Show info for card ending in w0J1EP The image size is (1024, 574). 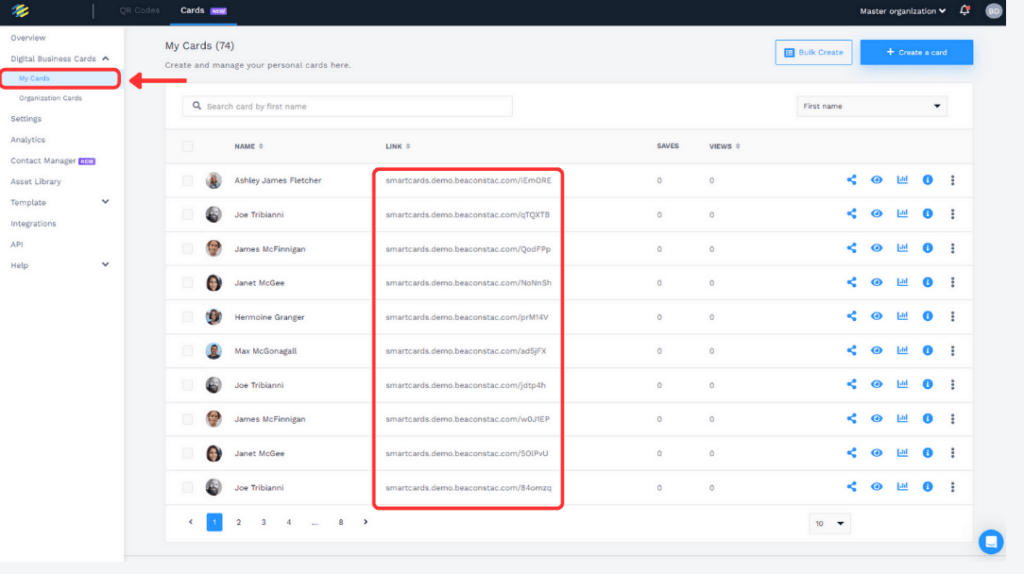click(927, 419)
